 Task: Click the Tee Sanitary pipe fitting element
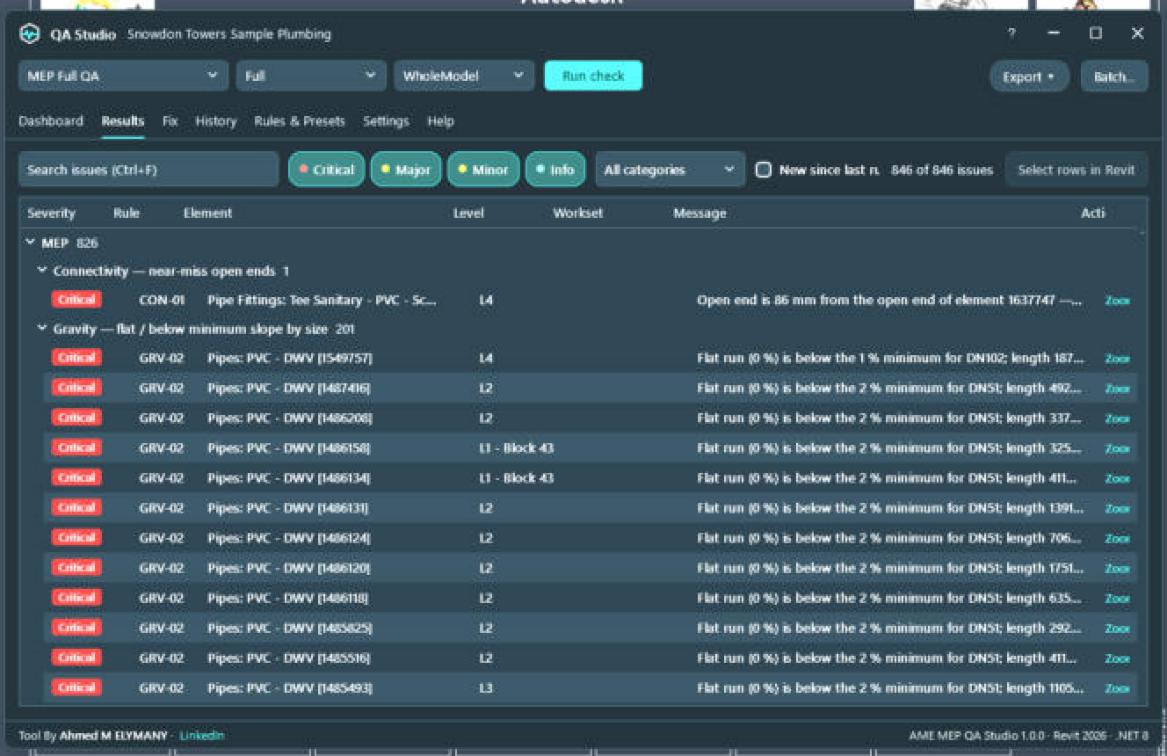(x=322, y=300)
